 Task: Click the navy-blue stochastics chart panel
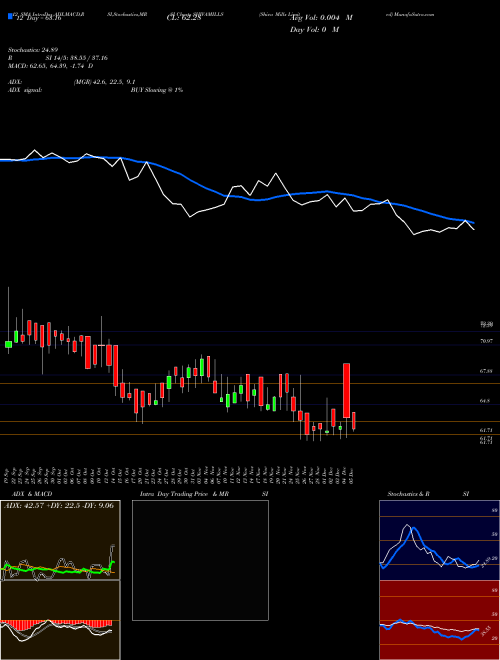click(x=439, y=540)
